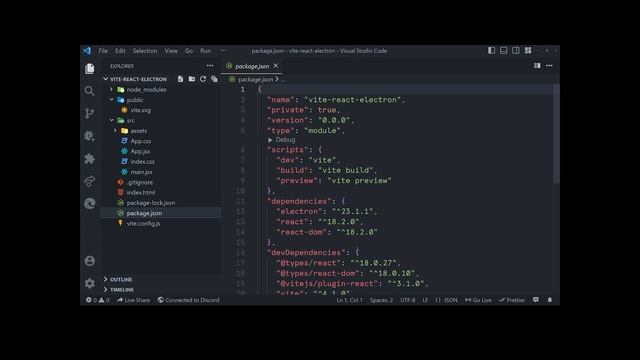Click the Debug code lens above scripts

[282, 140]
